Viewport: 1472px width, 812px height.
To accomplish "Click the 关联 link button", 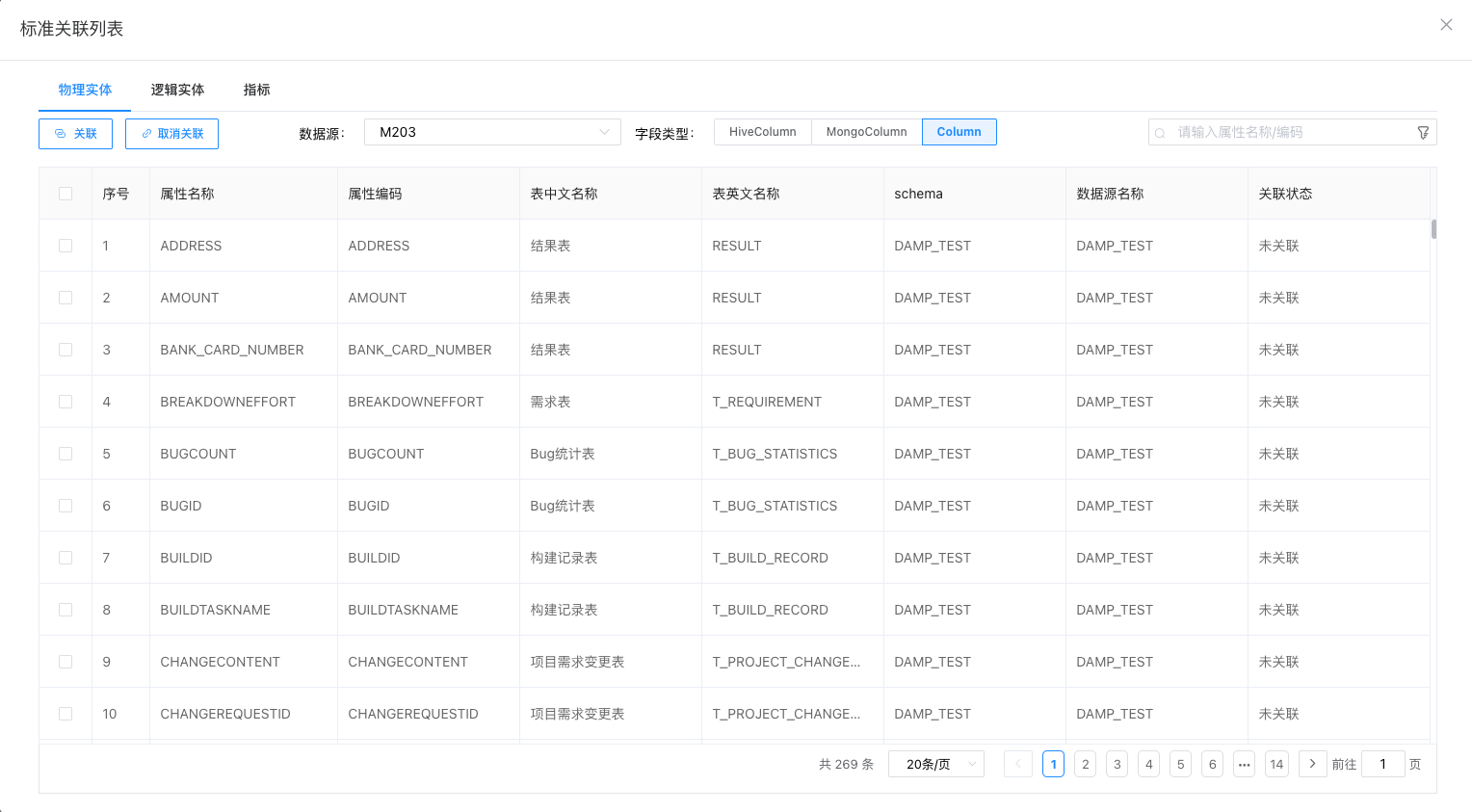I will click(x=75, y=134).
